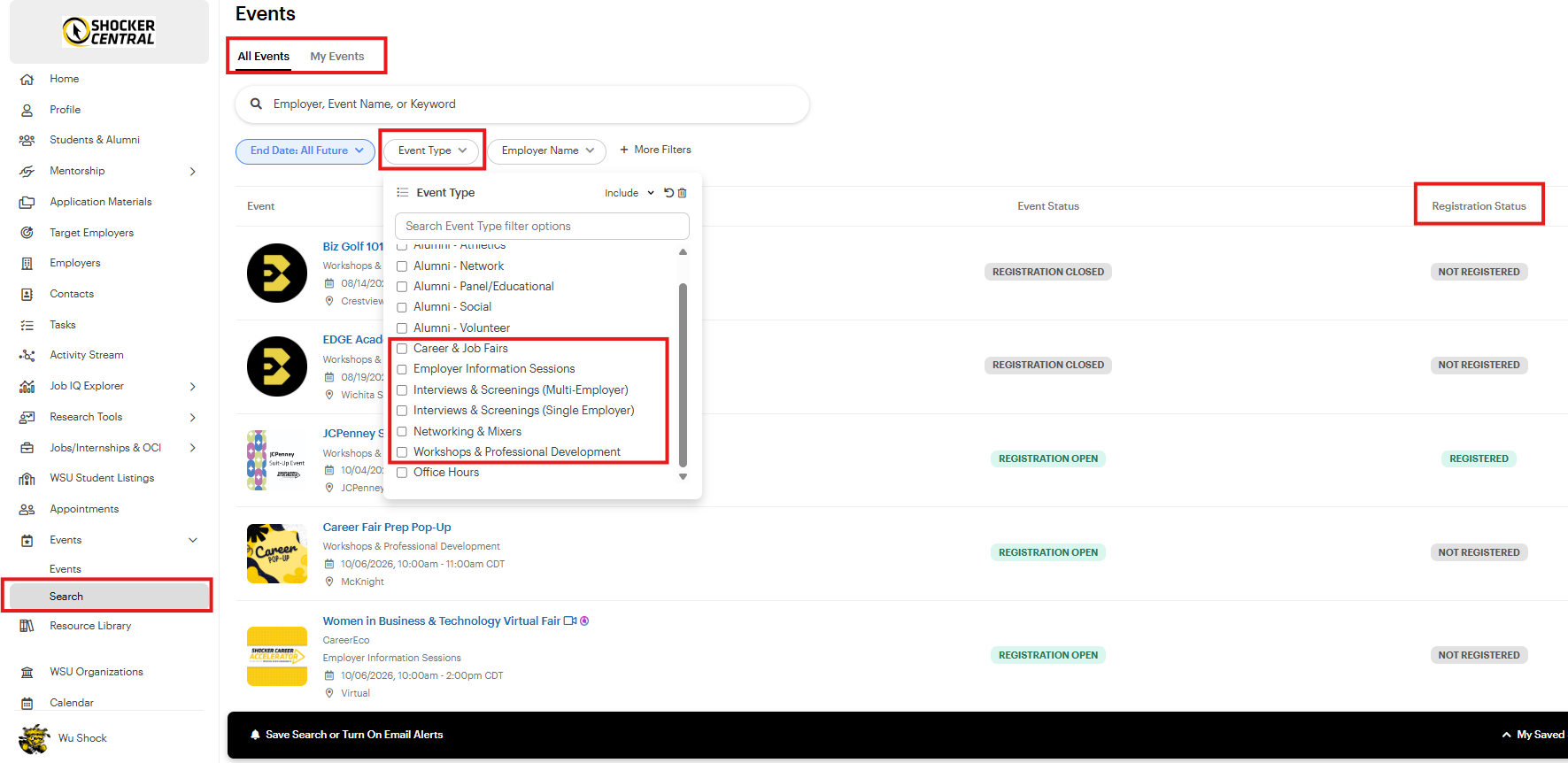The width and height of the screenshot is (1568, 763).
Task: Click the search magnifier icon
Action: click(x=256, y=104)
